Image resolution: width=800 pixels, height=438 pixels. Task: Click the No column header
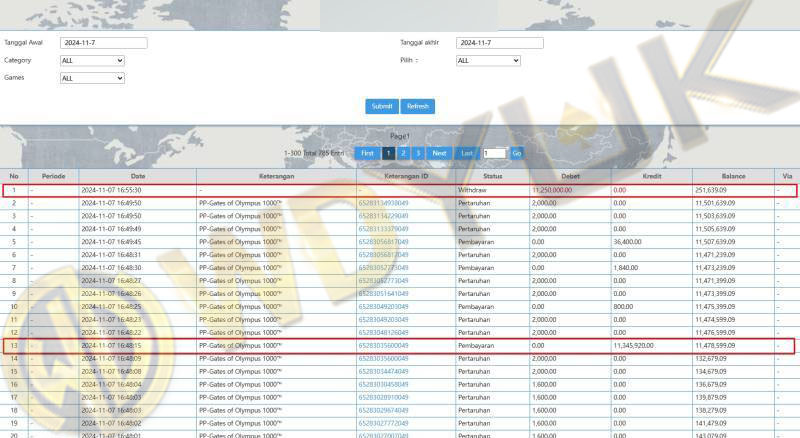14,176
